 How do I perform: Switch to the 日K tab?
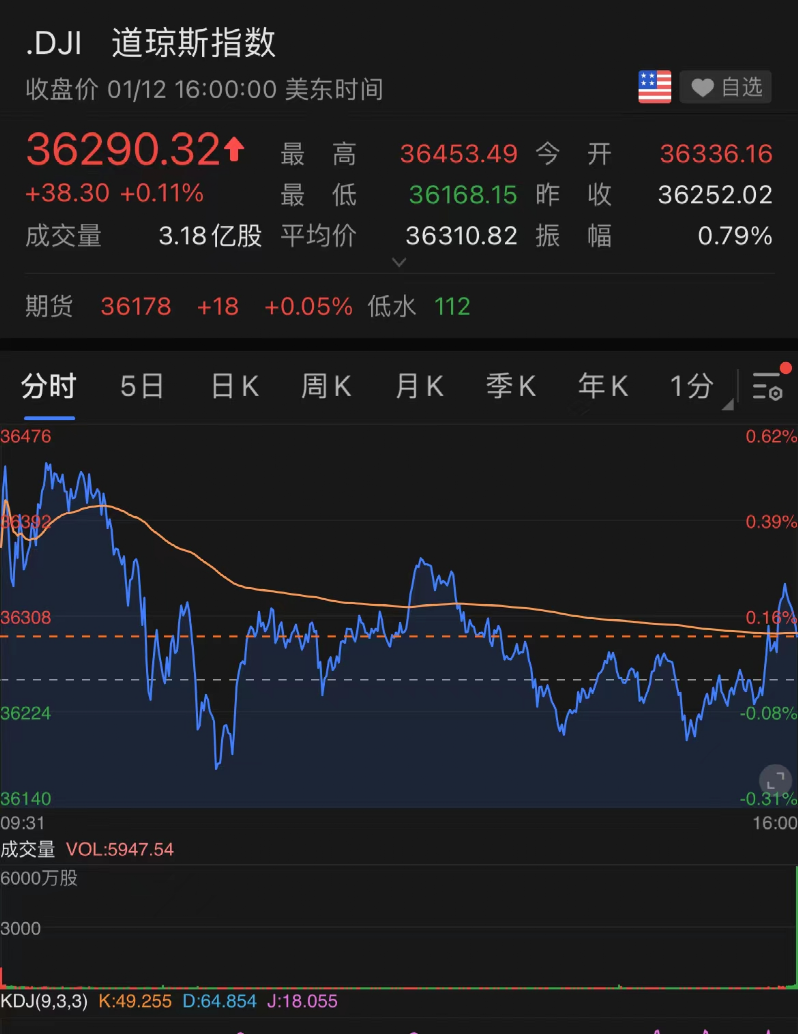pyautogui.click(x=235, y=386)
